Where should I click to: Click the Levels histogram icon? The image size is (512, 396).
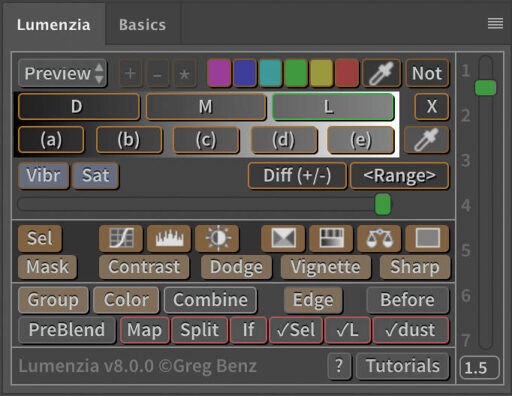[169, 238]
